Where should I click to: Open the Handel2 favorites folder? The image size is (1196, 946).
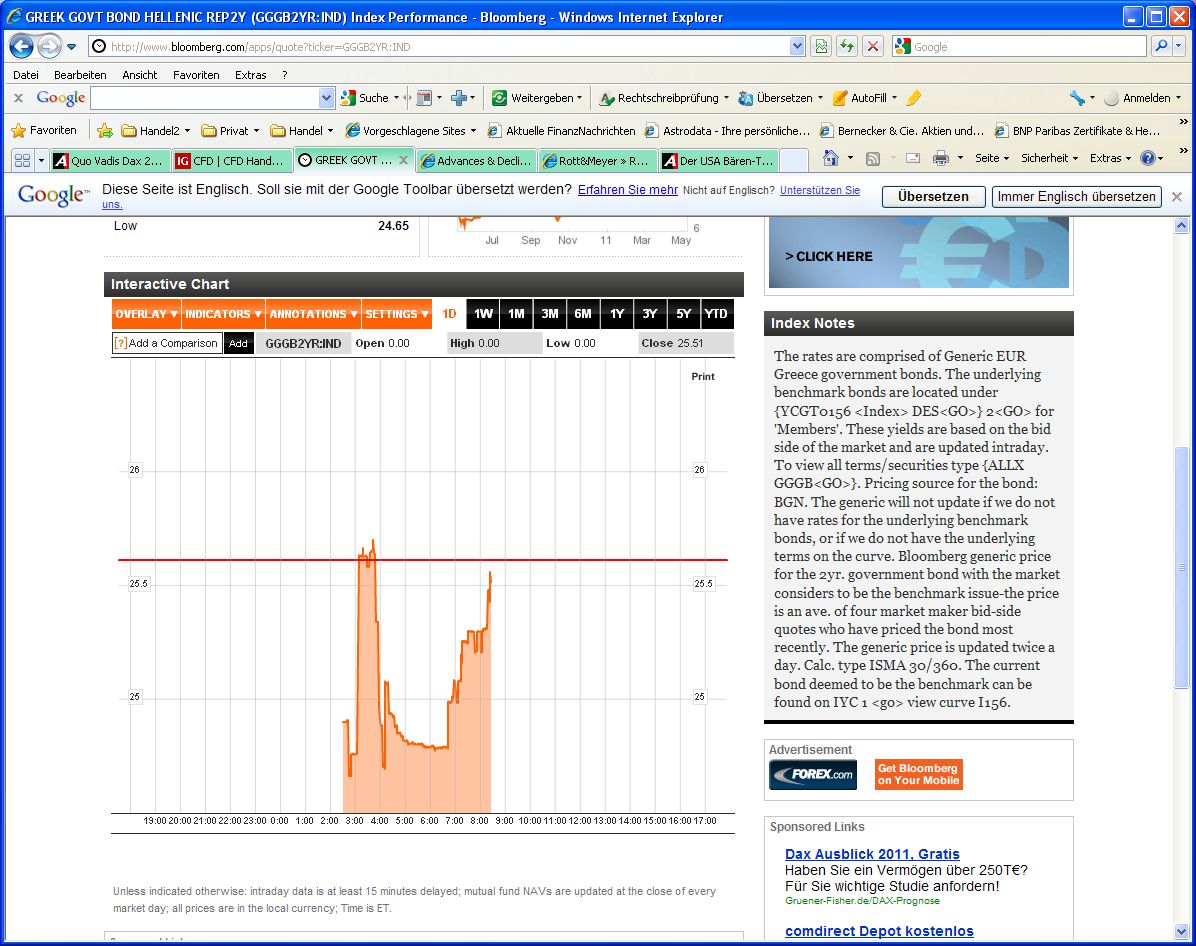tap(156, 130)
